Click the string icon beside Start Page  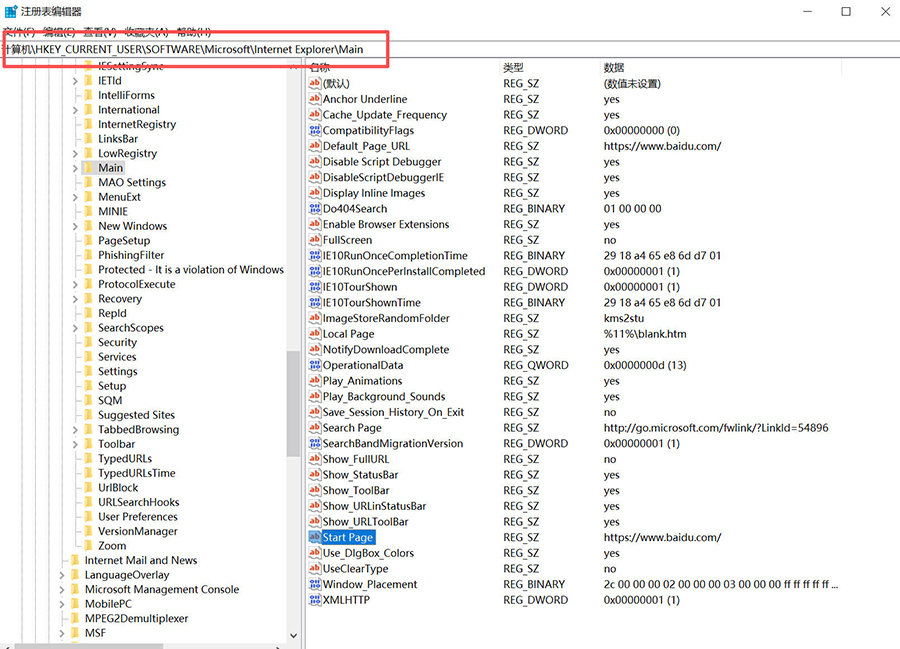[x=314, y=537]
